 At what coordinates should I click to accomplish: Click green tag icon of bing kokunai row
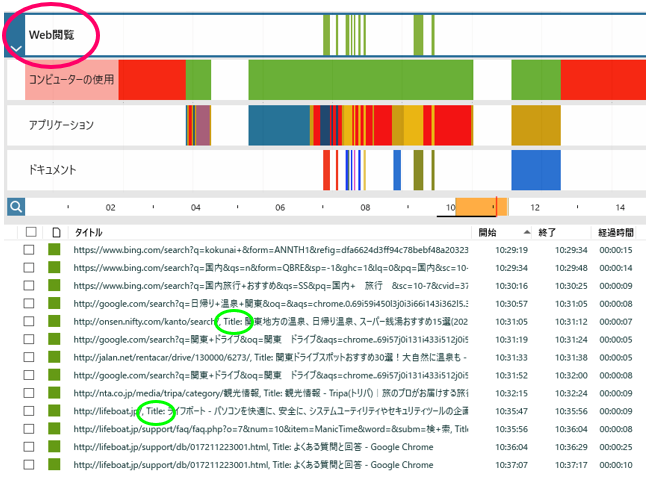point(54,249)
